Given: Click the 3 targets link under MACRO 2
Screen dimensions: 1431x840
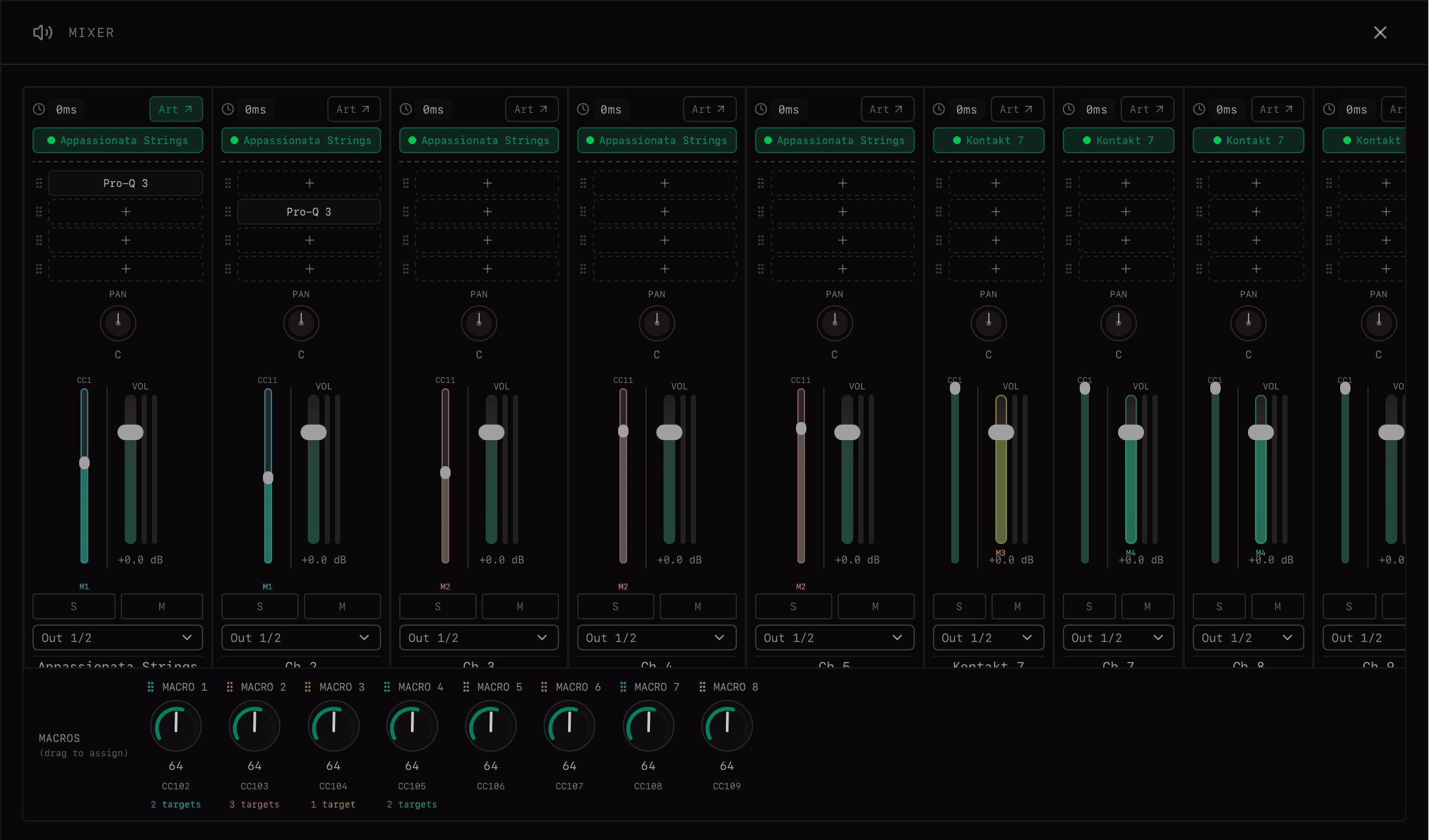Looking at the screenshot, I should point(255,804).
